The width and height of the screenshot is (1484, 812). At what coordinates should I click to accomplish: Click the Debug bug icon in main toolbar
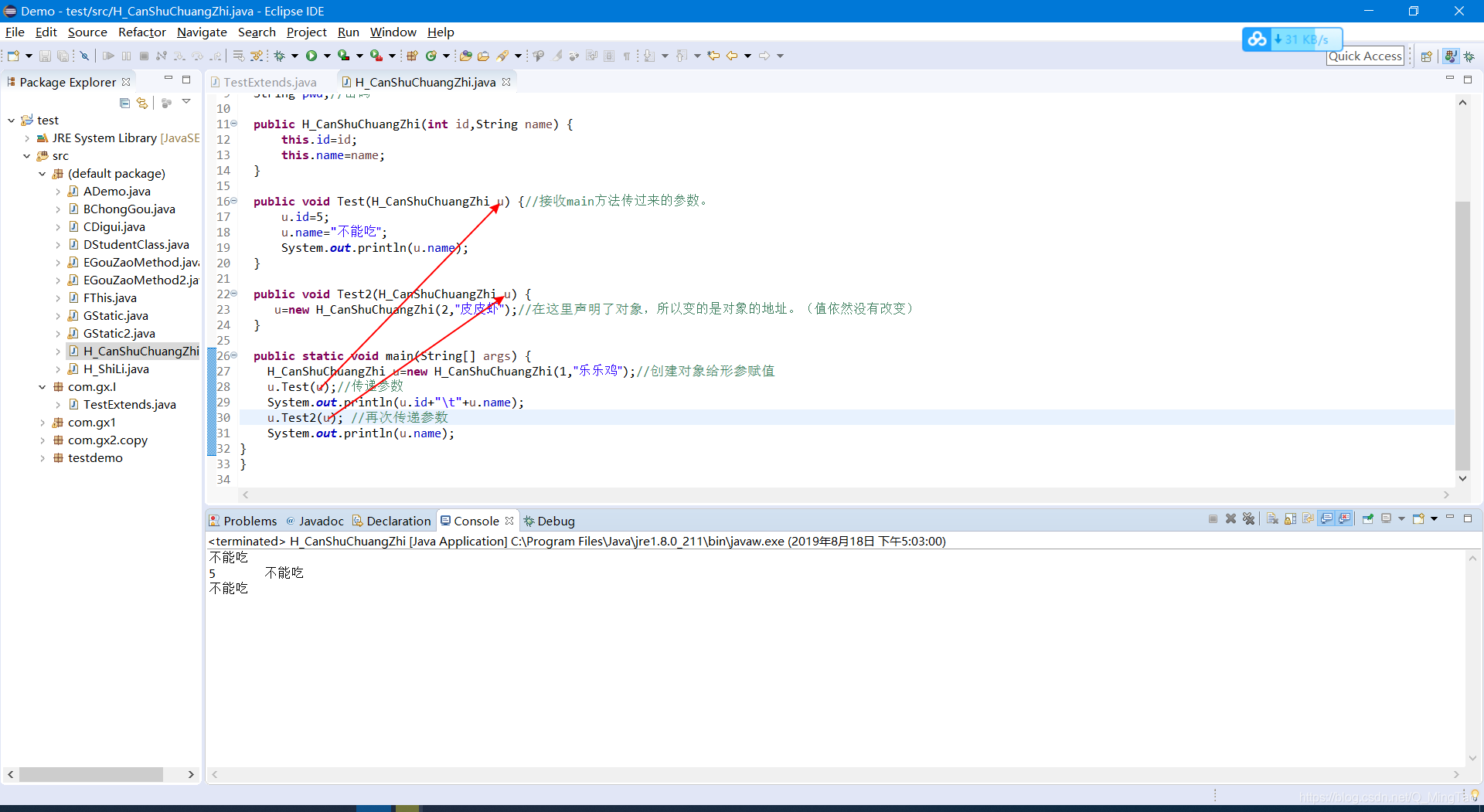point(279,56)
